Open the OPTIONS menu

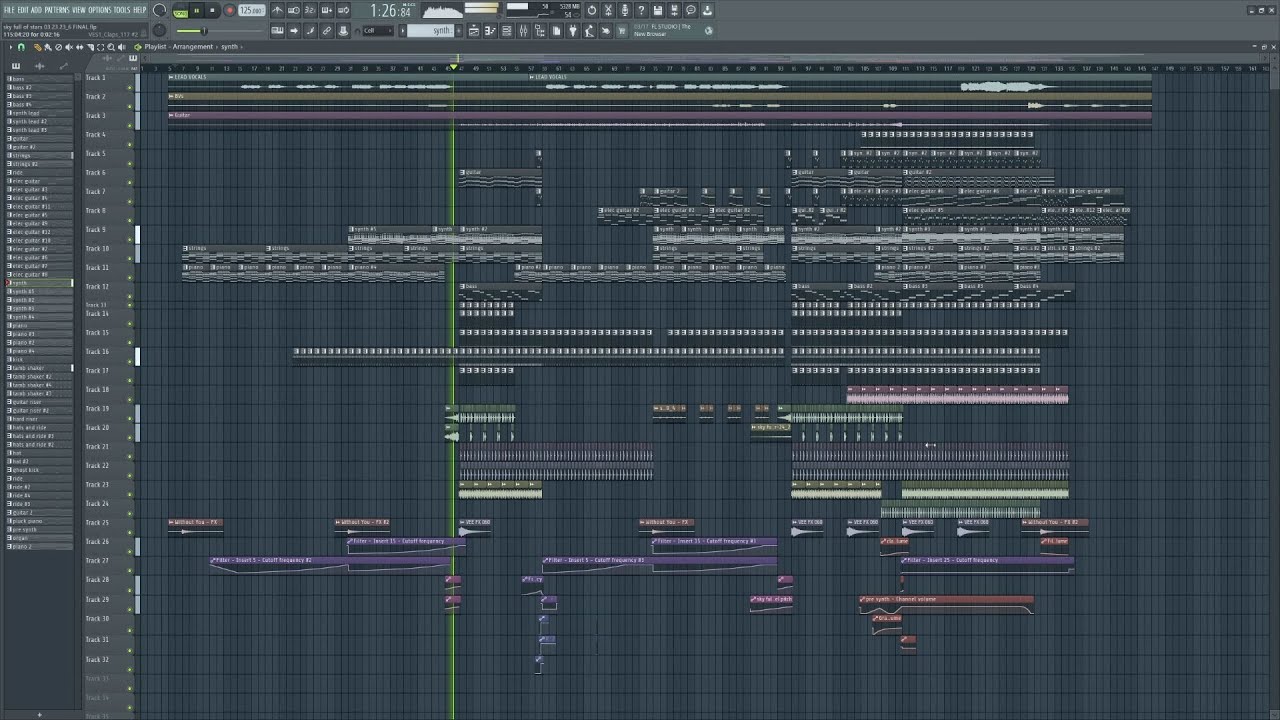100,10
